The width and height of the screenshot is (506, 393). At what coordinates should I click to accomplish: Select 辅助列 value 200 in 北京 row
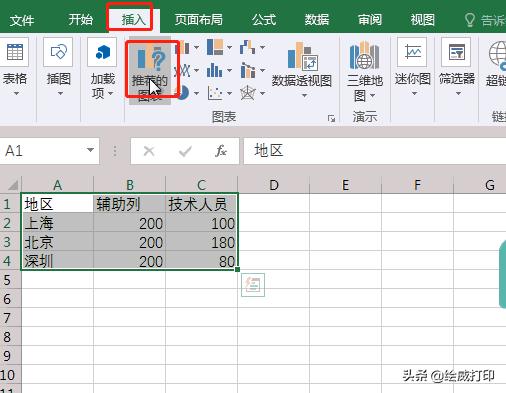click(129, 242)
